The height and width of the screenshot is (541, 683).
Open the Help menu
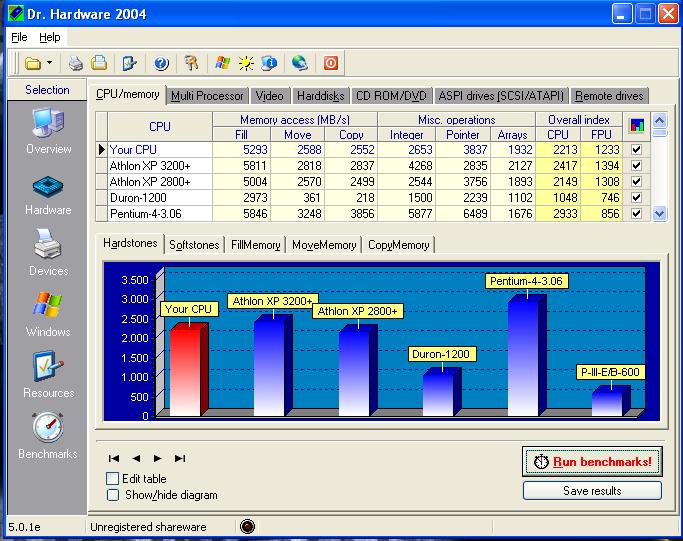(50, 37)
